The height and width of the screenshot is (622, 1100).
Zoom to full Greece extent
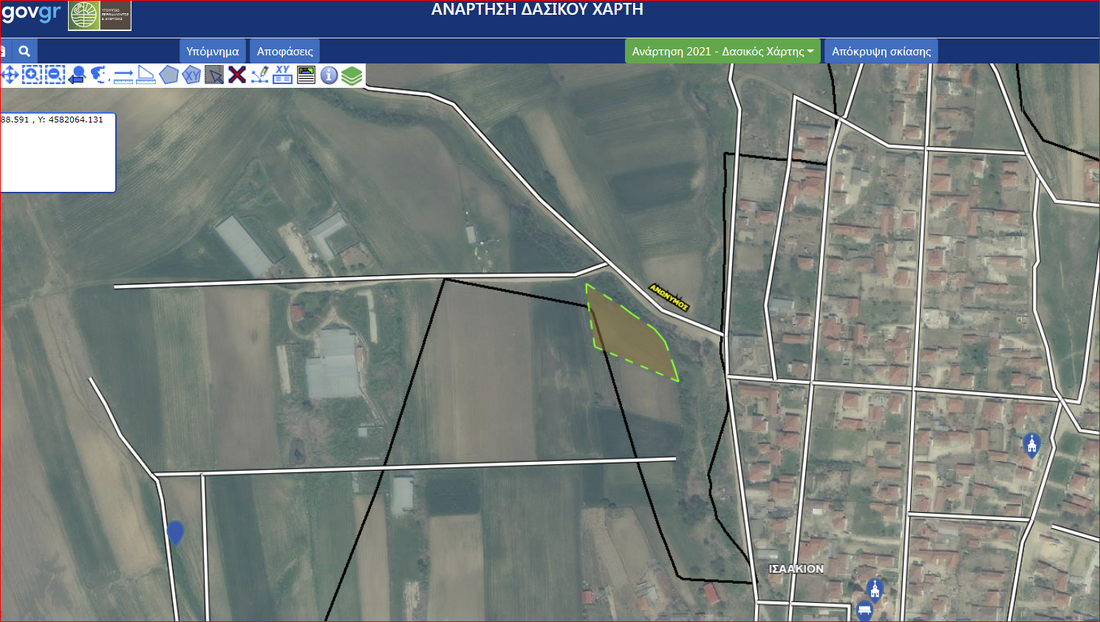(x=99, y=75)
